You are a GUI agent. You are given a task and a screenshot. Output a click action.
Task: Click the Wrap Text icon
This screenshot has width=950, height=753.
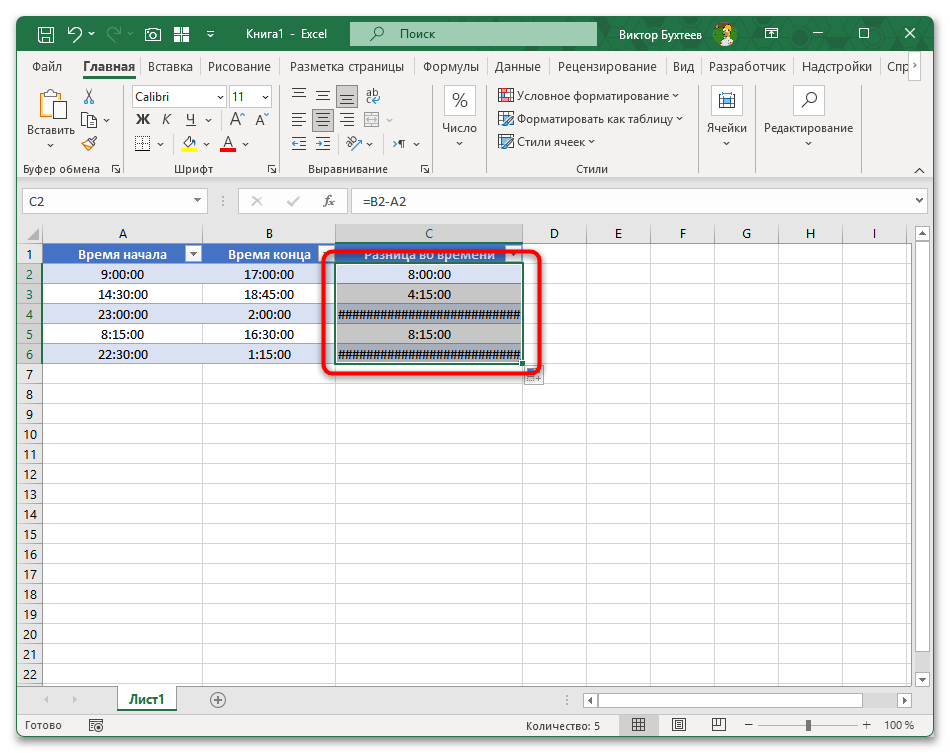pos(373,97)
